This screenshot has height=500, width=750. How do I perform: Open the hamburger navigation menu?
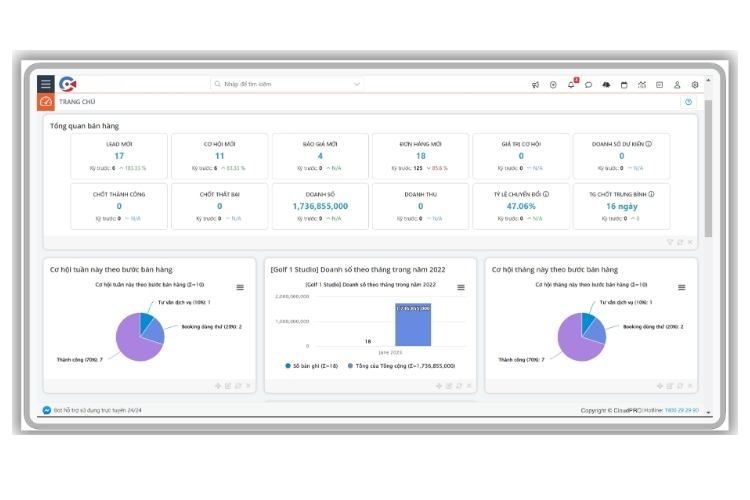tap(46, 84)
